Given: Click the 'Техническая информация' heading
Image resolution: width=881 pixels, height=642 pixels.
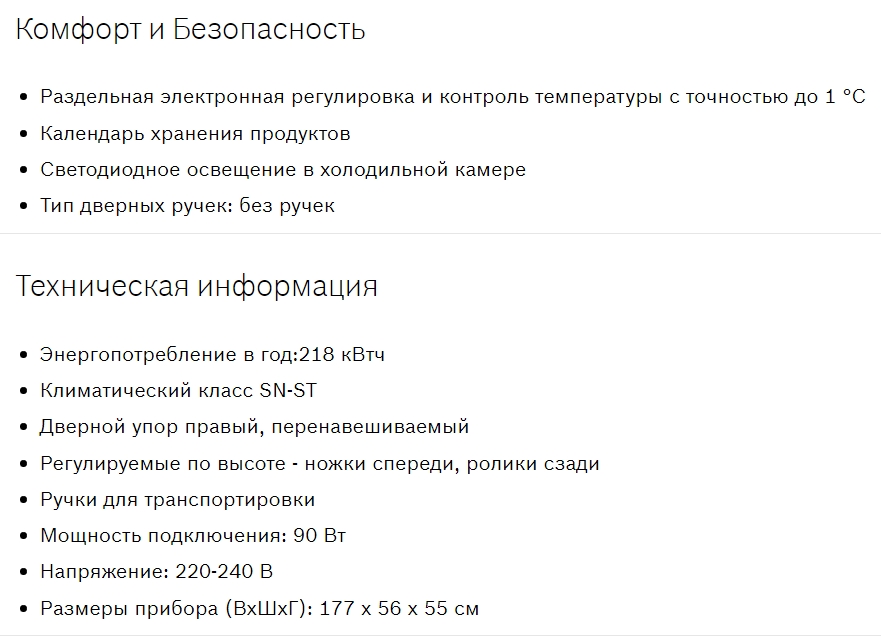Looking at the screenshot, I should point(196,286).
